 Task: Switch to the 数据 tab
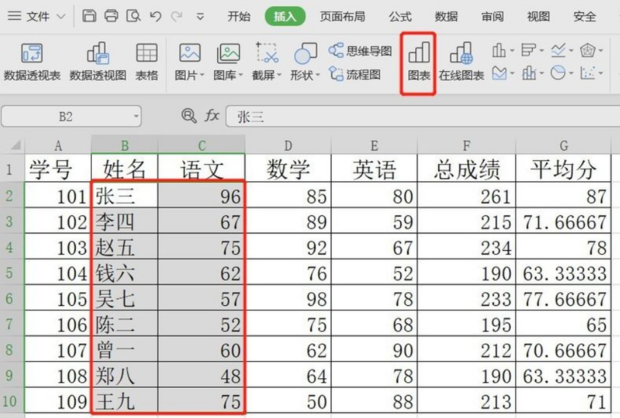pyautogui.click(x=446, y=16)
